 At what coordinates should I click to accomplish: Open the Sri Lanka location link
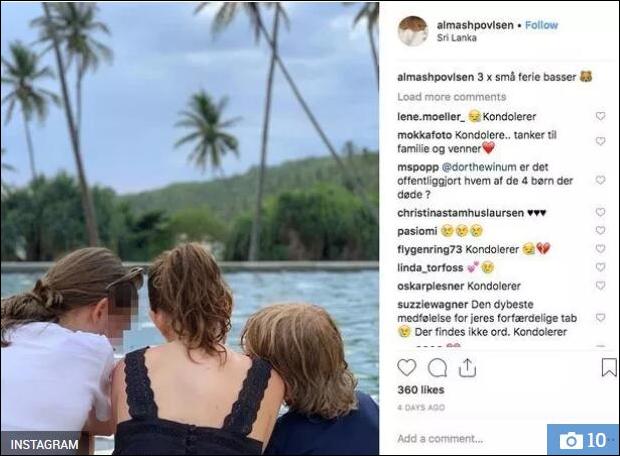[x=455, y=38]
